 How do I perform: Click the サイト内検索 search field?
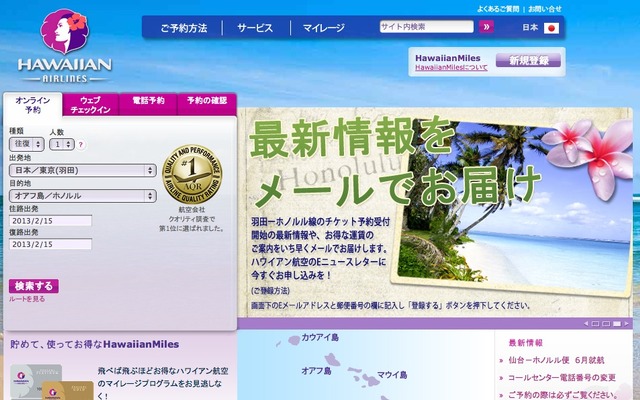pyautogui.click(x=427, y=27)
